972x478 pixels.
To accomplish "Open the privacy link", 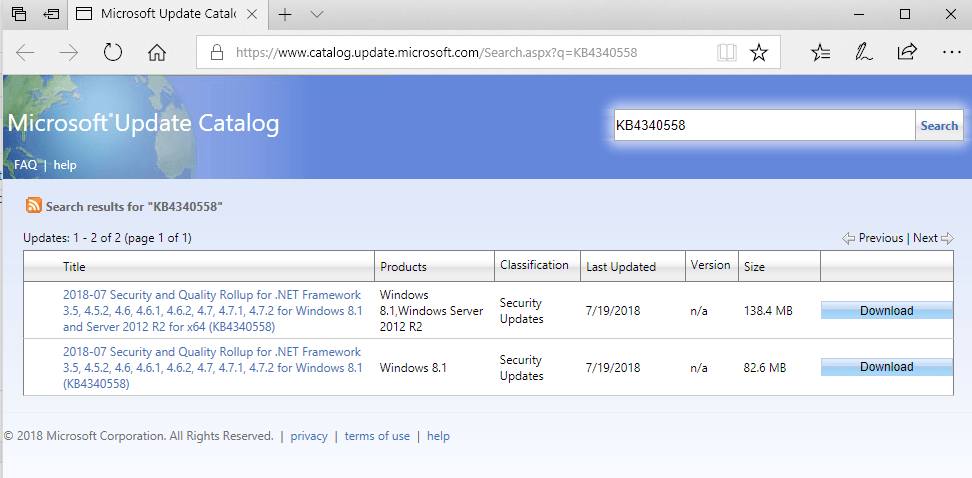I will click(x=309, y=436).
